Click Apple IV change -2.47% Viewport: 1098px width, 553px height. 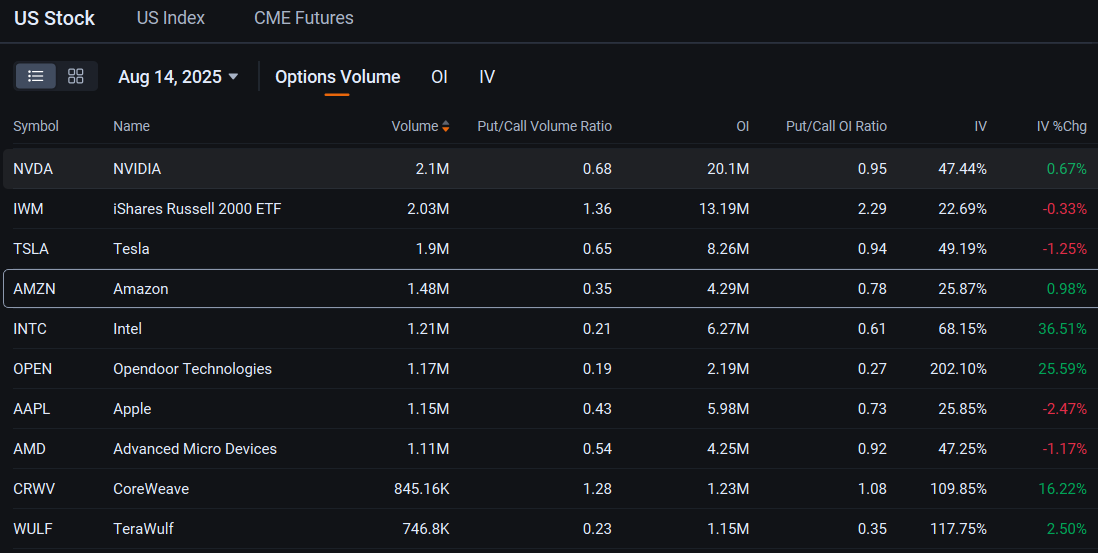tap(1064, 408)
